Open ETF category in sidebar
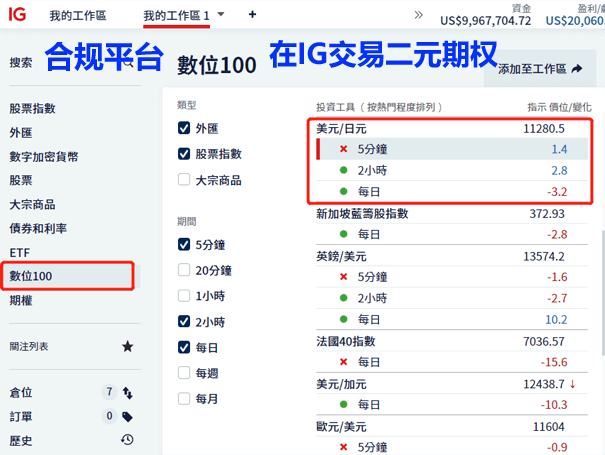The height and width of the screenshot is (455, 605). coord(20,253)
